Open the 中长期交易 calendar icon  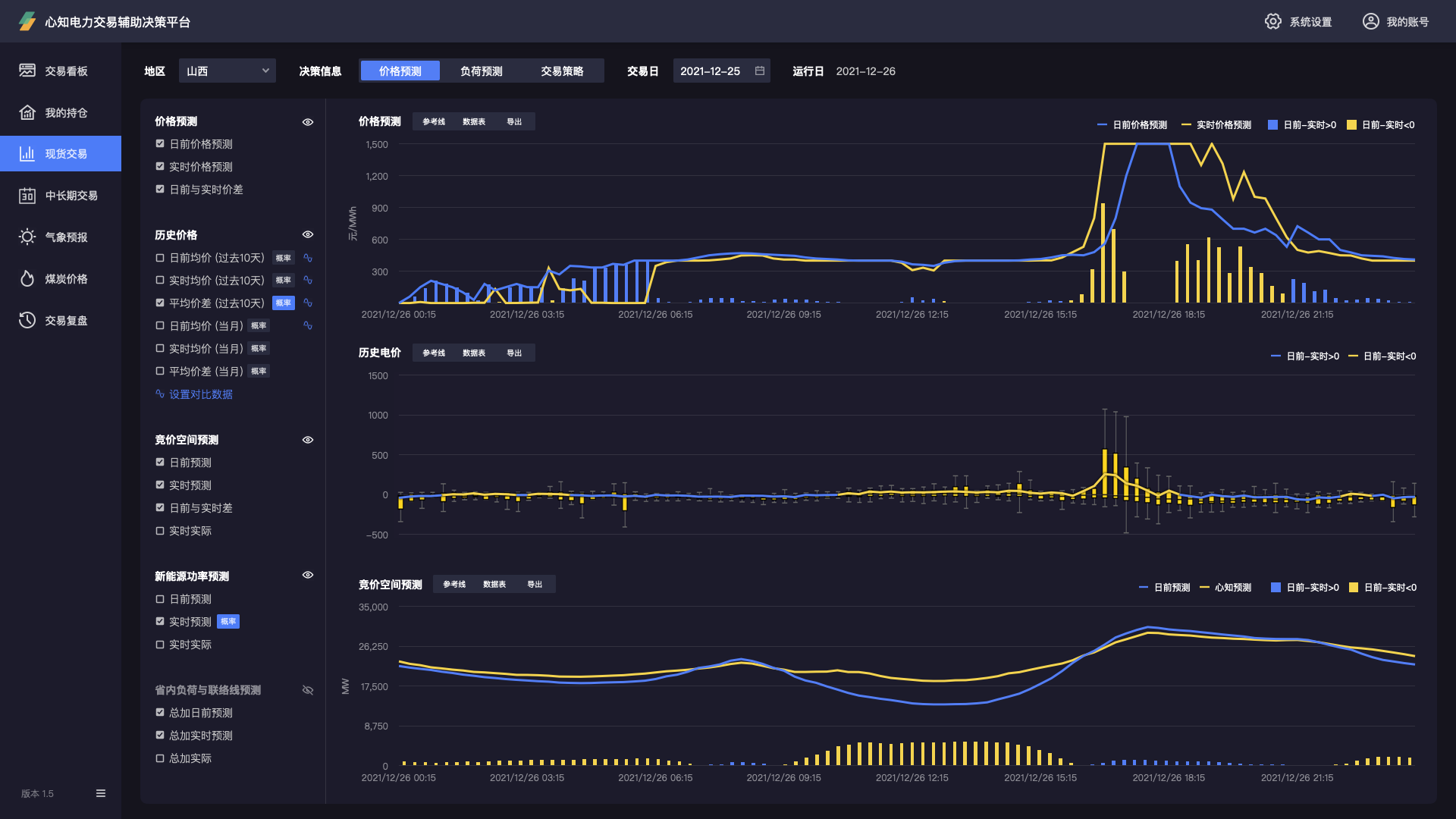pyautogui.click(x=27, y=195)
